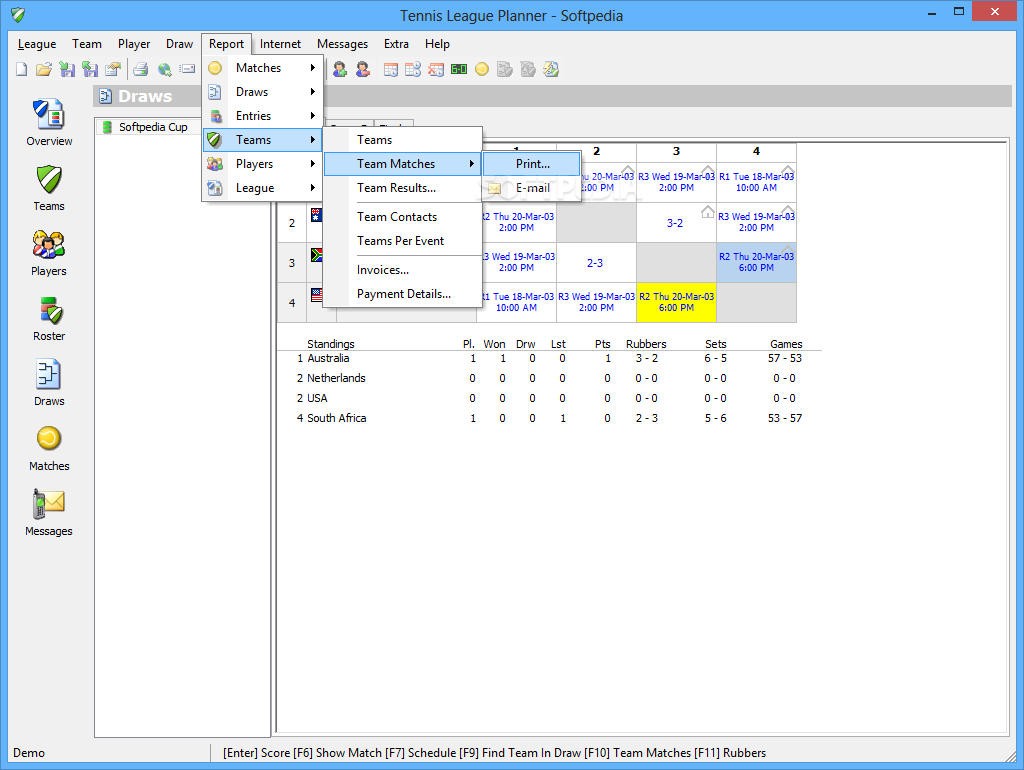Click the yellow highlighted R2 match cell
Viewport: 1024px width, 770px height.
click(x=676, y=302)
